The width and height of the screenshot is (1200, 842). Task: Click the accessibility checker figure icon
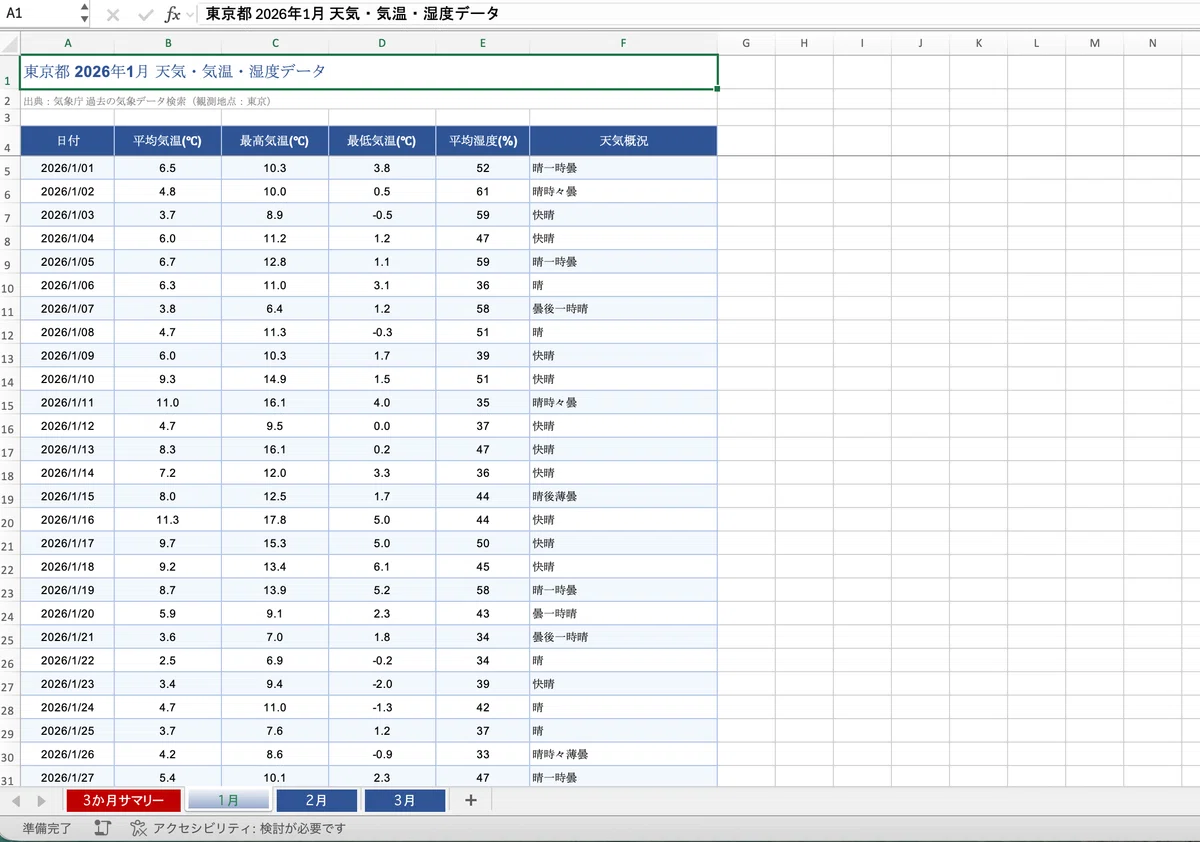(x=139, y=828)
